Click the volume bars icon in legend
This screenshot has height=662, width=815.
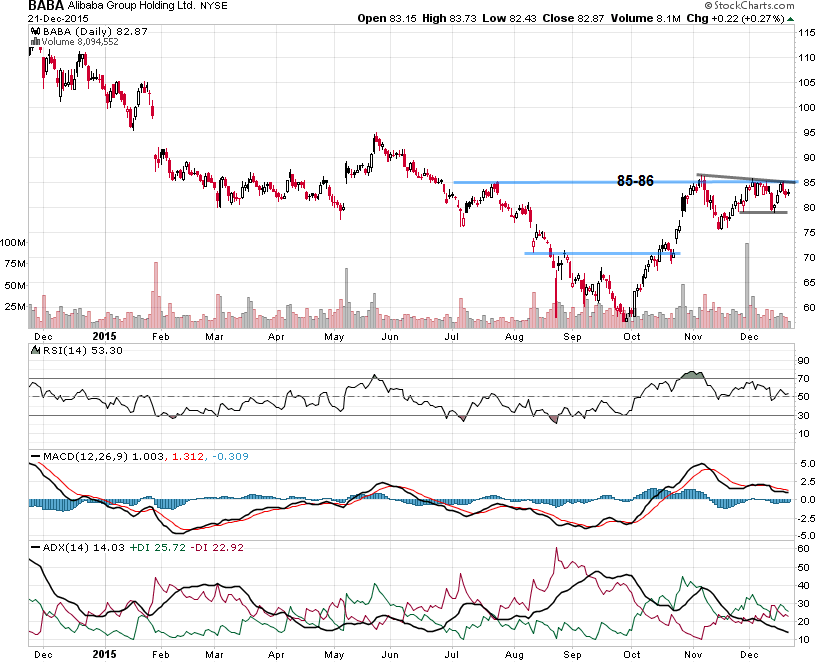36,42
